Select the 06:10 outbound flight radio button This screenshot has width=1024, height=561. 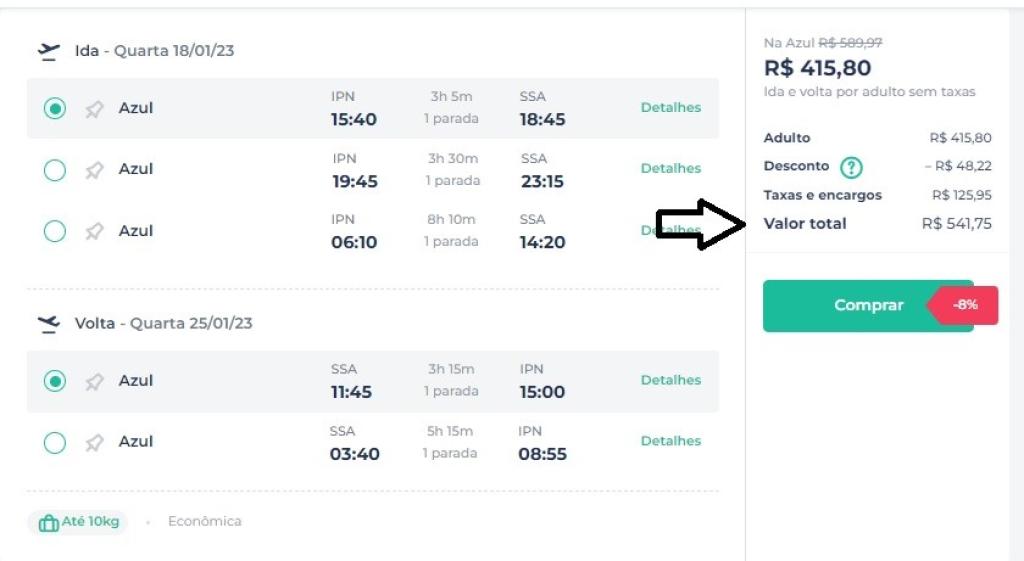[x=55, y=232]
